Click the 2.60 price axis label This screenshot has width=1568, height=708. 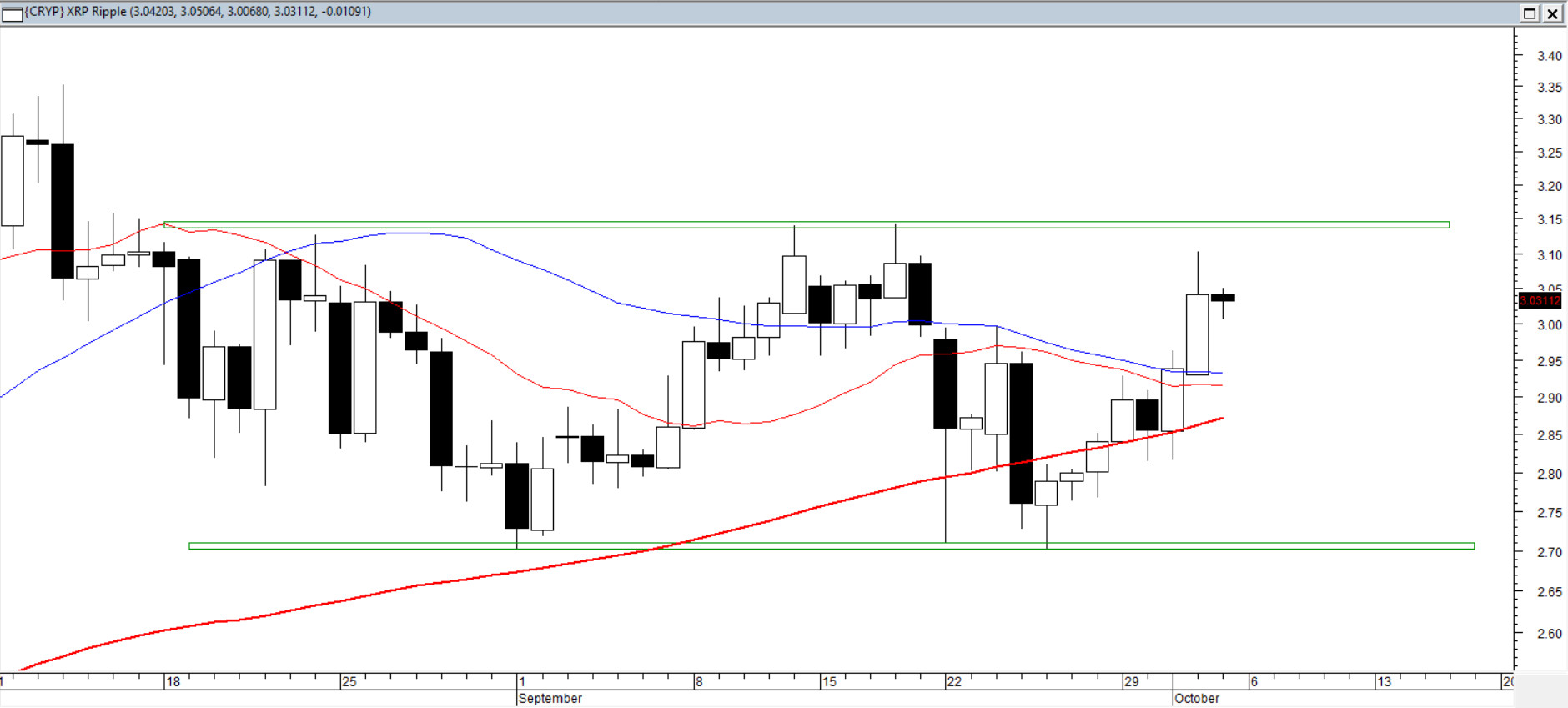(1550, 634)
